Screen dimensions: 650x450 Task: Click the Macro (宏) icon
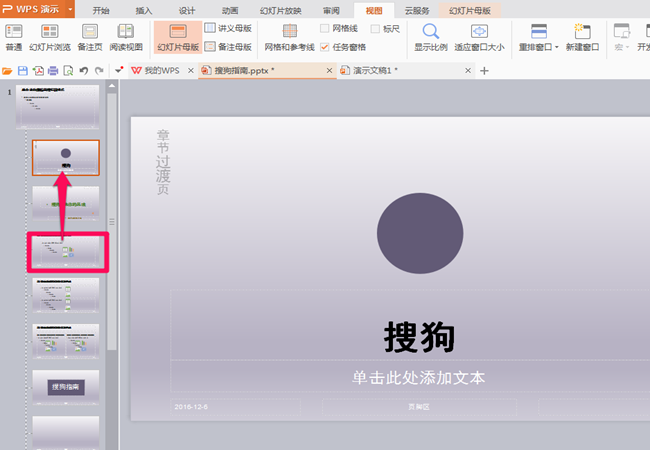(621, 31)
